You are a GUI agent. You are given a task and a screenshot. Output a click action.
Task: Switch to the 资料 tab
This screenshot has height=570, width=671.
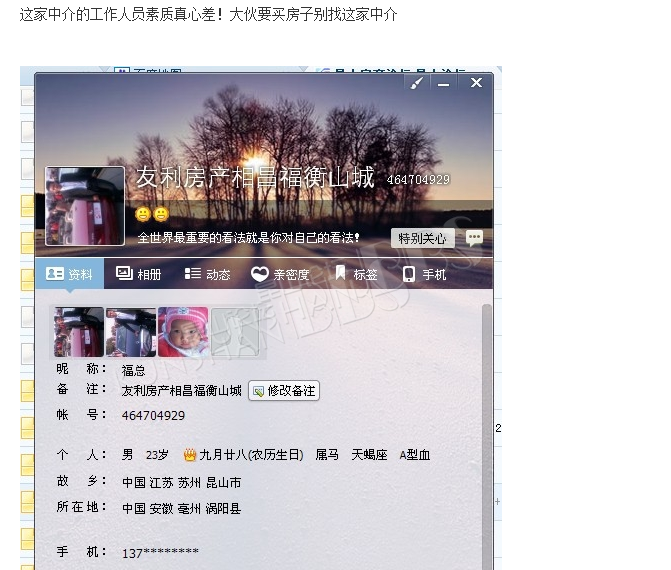(x=69, y=274)
